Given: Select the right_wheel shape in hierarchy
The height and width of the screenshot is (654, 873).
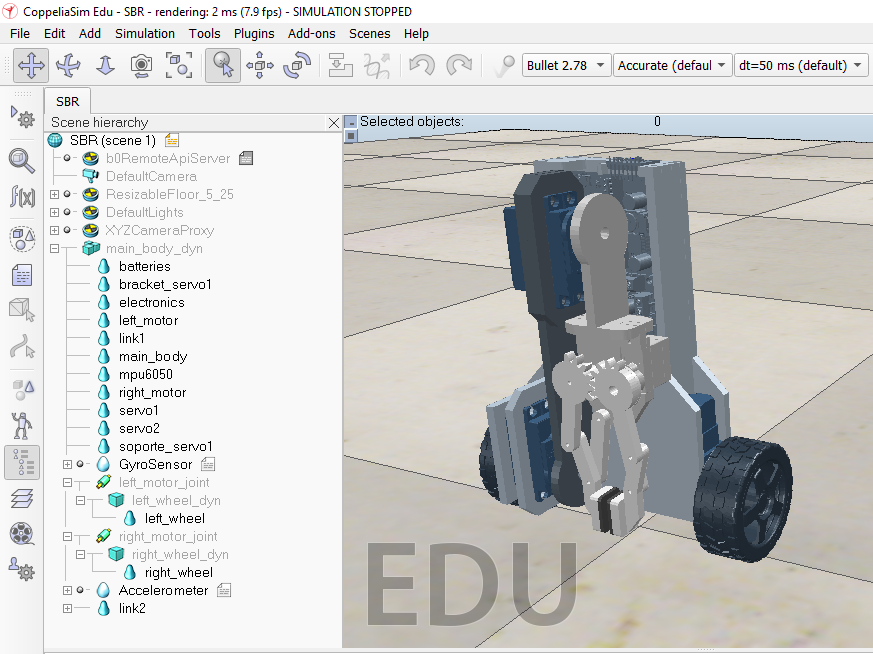Looking at the screenshot, I should click(x=179, y=573).
